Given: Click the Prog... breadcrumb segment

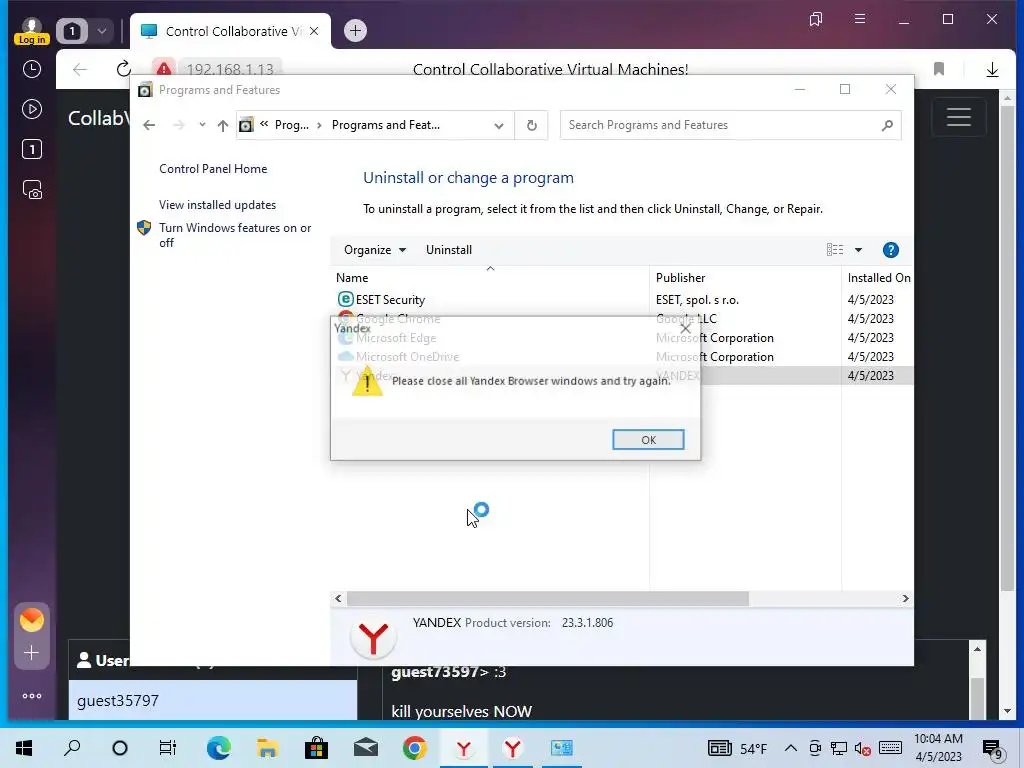Looking at the screenshot, I should 291,125.
